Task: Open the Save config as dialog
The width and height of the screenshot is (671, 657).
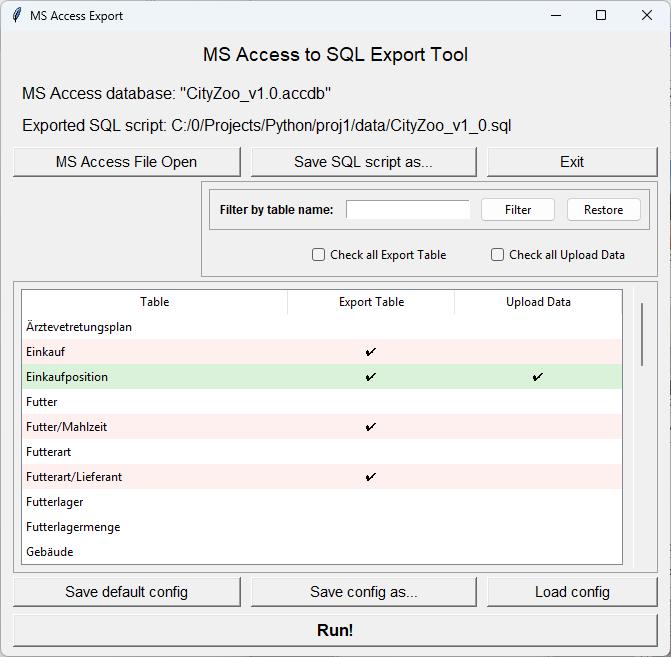Action: (x=363, y=592)
